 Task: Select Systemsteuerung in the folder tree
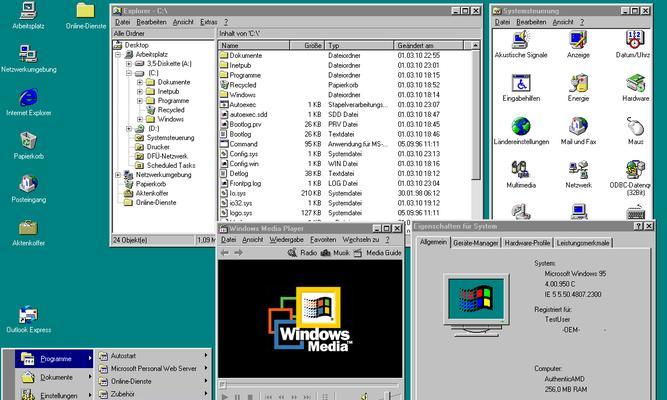click(x=165, y=138)
